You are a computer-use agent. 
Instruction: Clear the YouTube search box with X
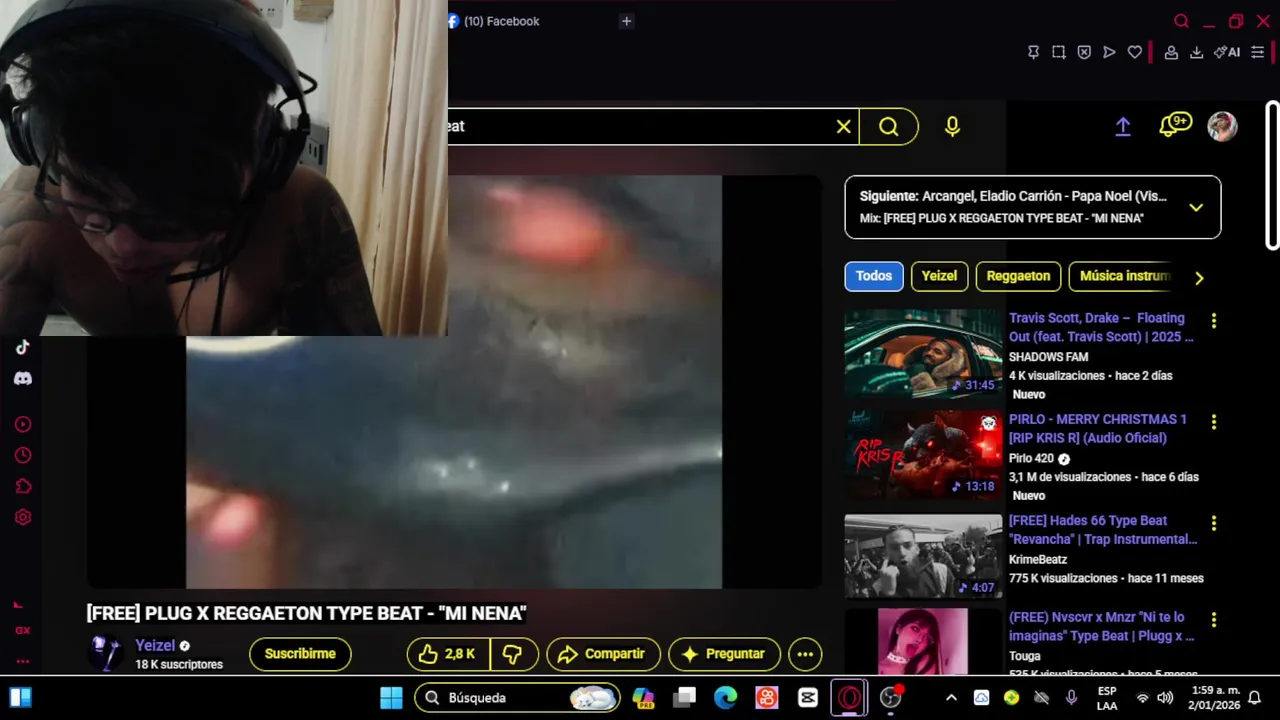[844, 127]
